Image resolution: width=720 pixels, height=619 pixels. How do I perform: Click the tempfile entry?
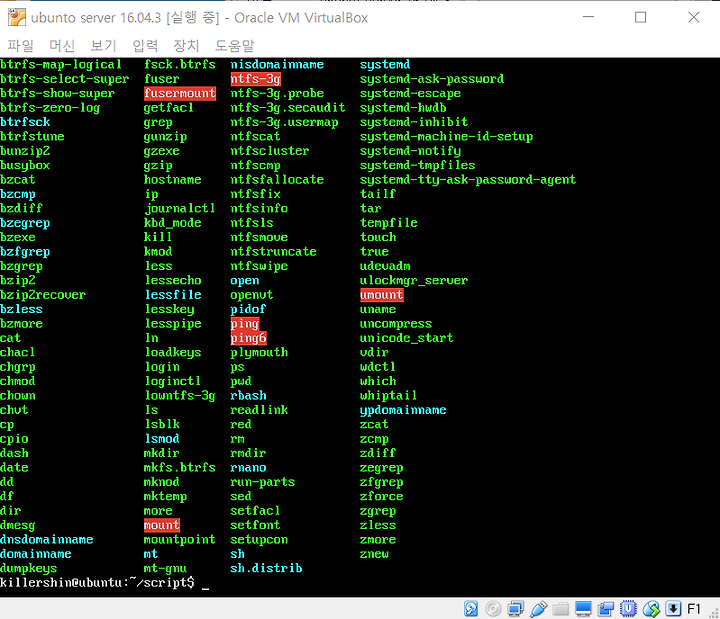388,223
